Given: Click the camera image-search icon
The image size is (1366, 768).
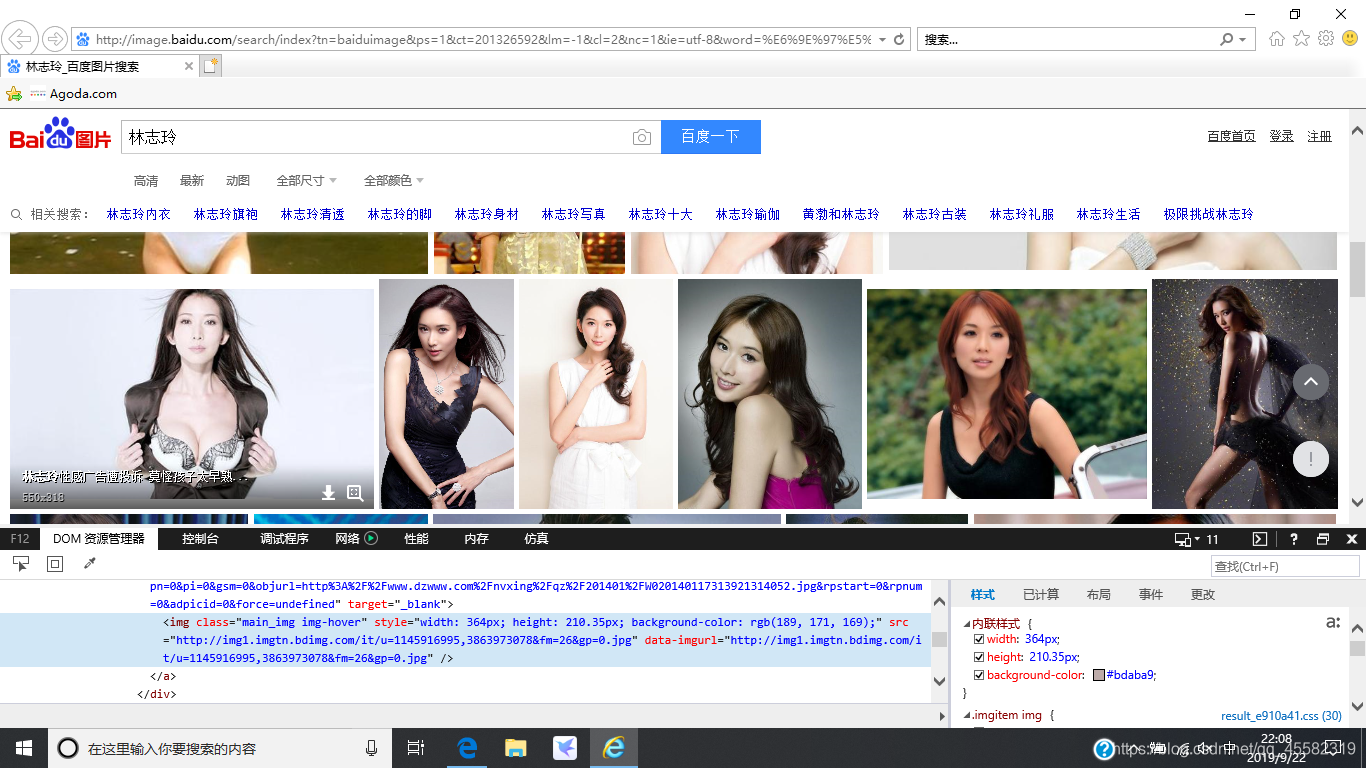Looking at the screenshot, I should [642, 137].
